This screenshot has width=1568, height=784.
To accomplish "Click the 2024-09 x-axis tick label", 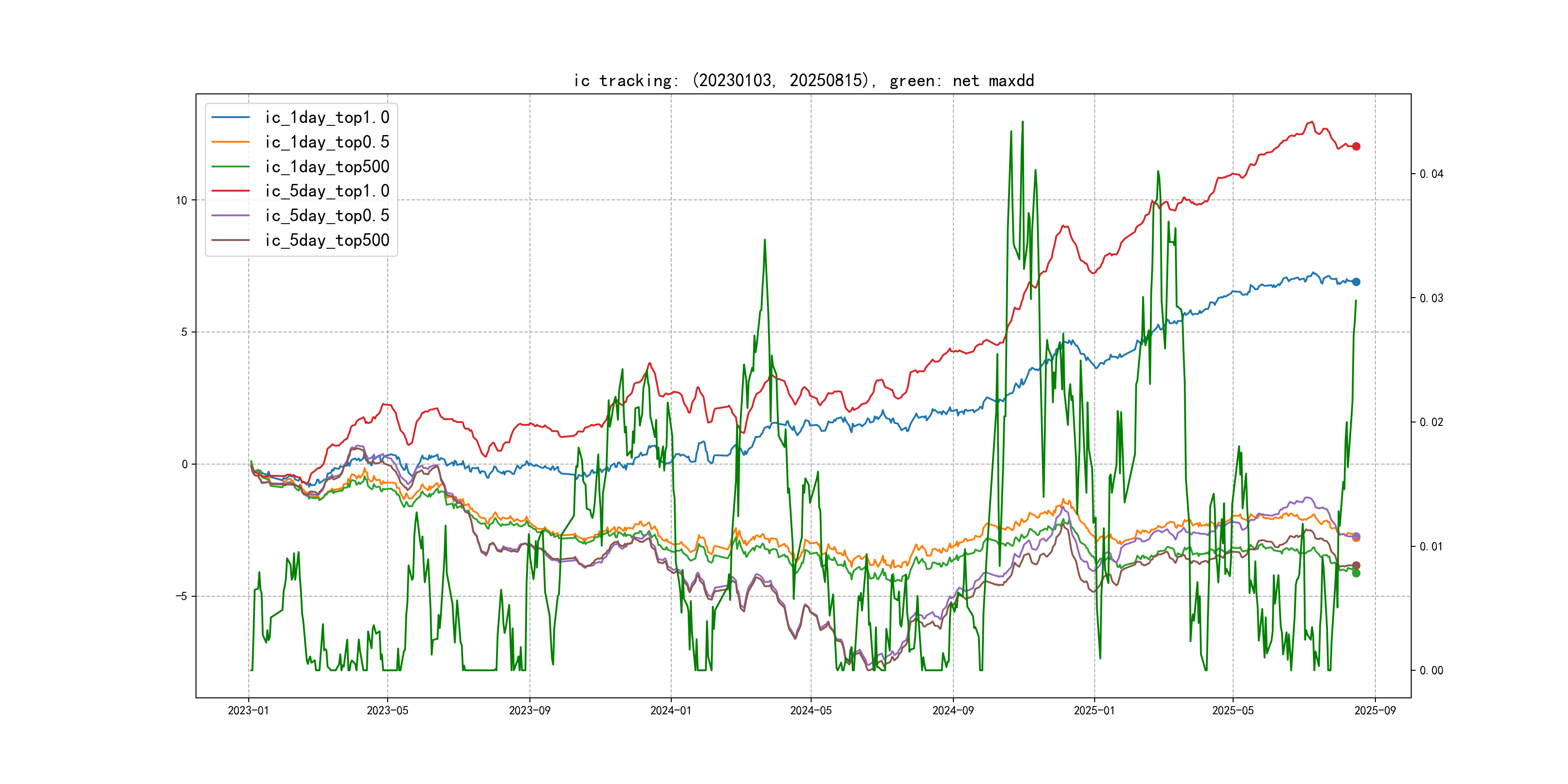I will pos(952,710).
